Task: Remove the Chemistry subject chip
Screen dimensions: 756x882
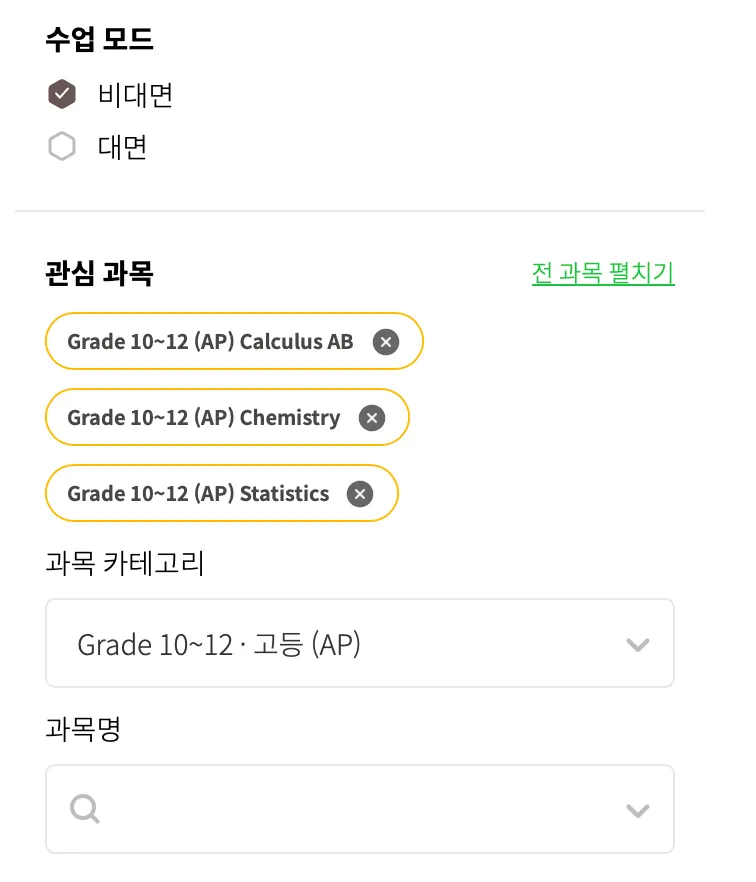Action: [372, 418]
